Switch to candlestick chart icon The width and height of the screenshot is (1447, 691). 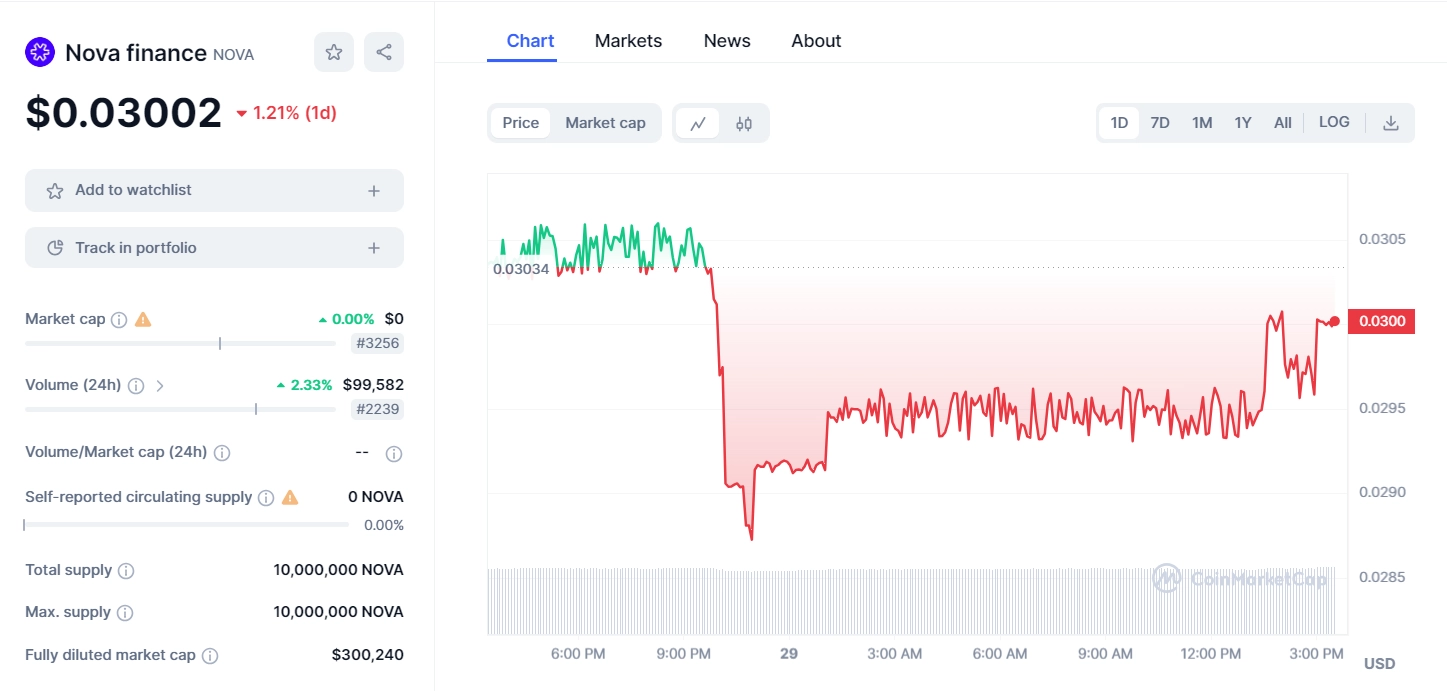point(744,123)
